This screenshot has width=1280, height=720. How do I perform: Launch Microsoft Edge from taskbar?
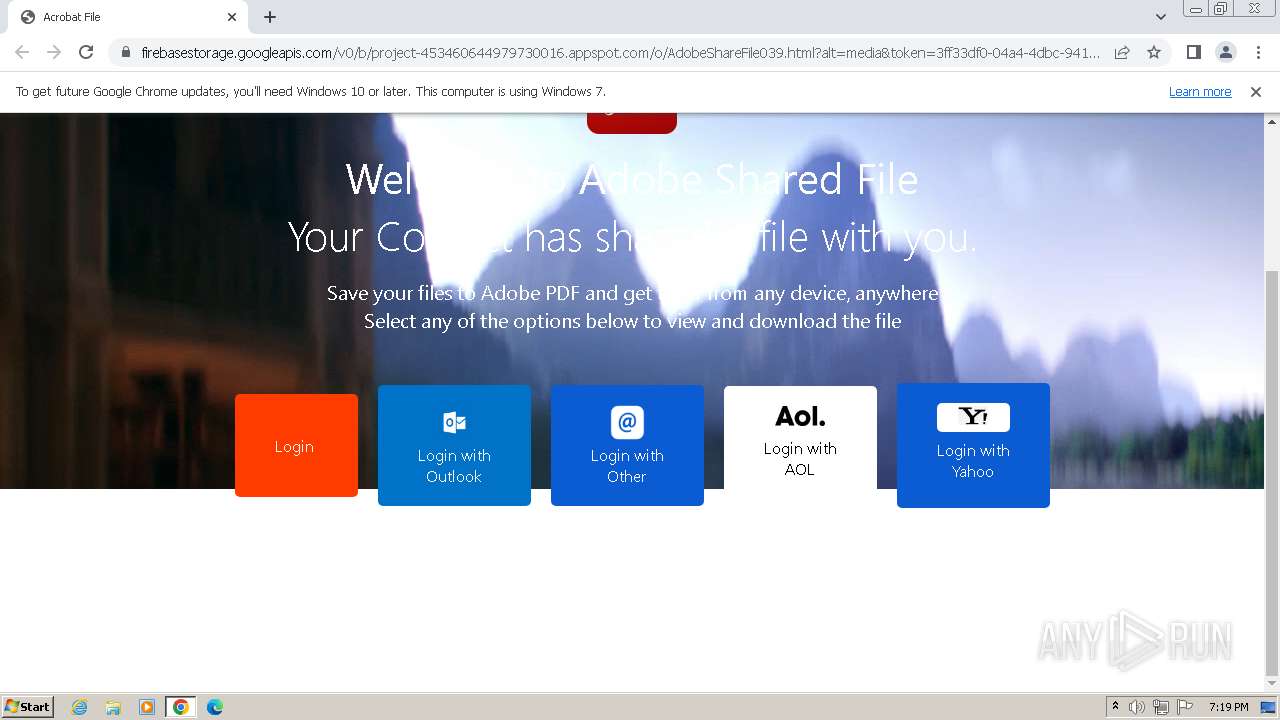pos(214,707)
